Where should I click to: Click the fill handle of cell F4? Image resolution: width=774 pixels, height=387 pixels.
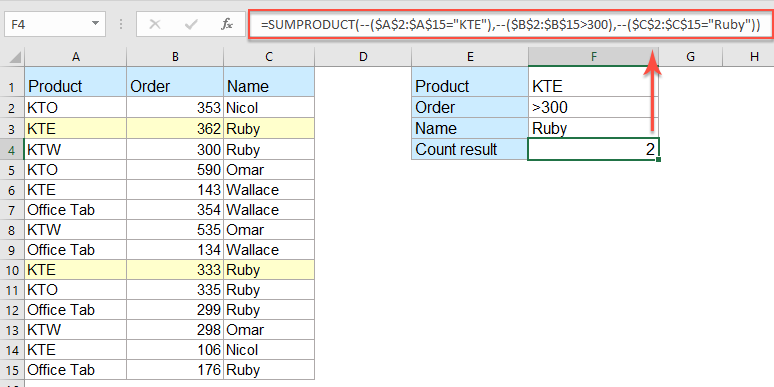point(658,159)
